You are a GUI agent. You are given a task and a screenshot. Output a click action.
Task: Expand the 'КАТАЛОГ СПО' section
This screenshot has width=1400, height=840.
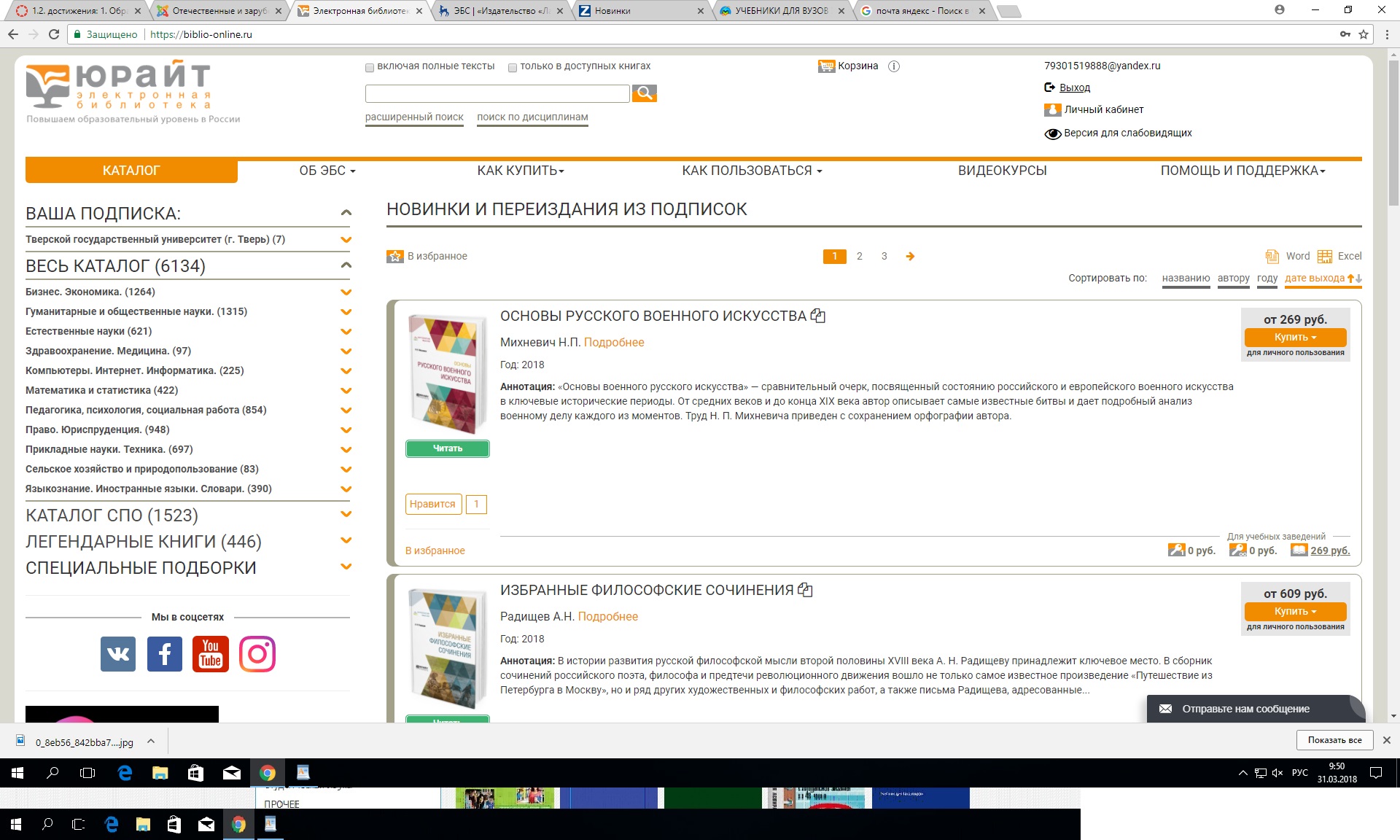point(346,515)
